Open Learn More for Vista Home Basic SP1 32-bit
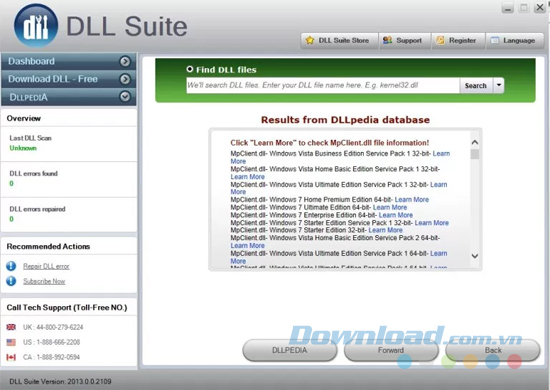 [248, 177]
